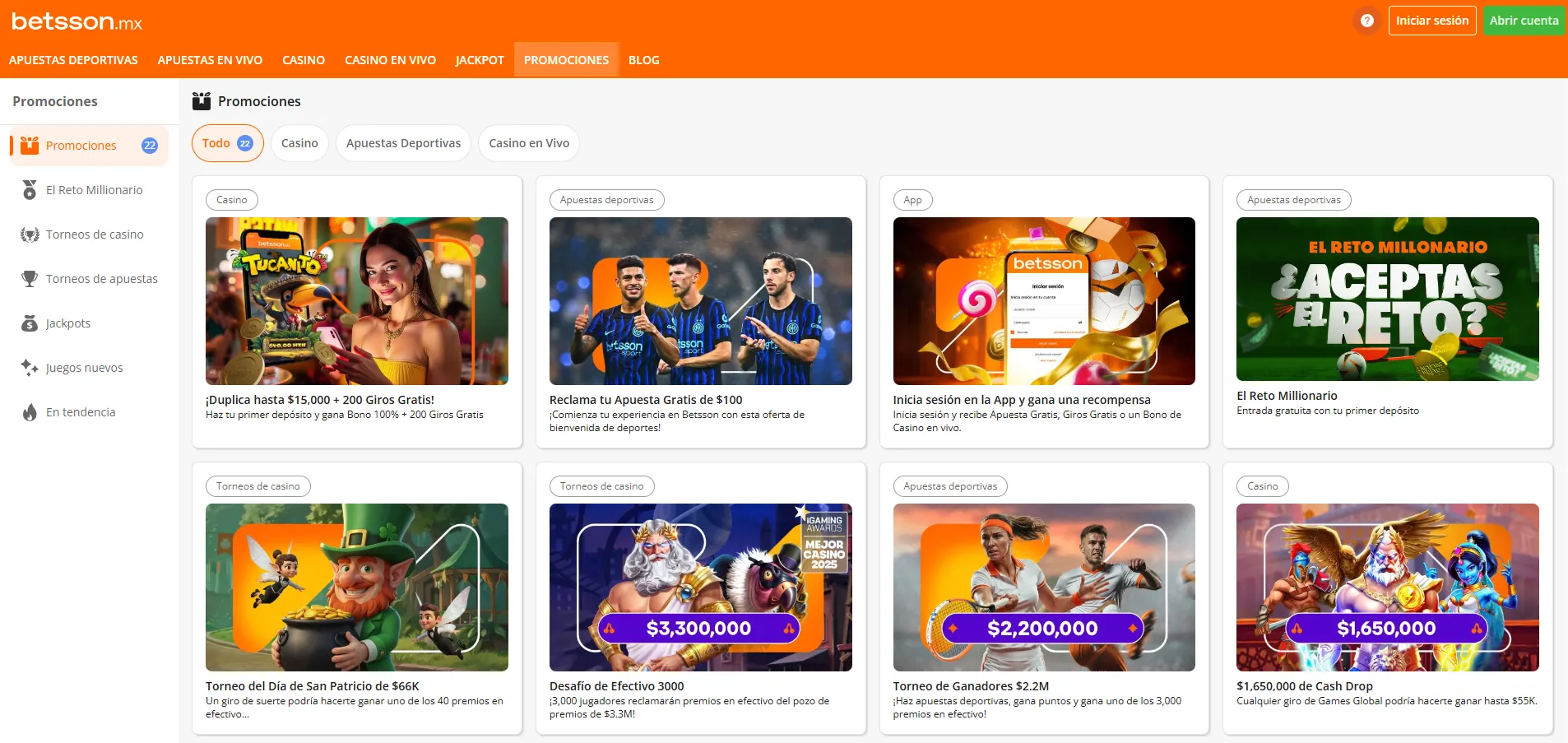Click the Torneos de apuestas trophy icon
The width and height of the screenshot is (1568, 743).
click(30, 279)
